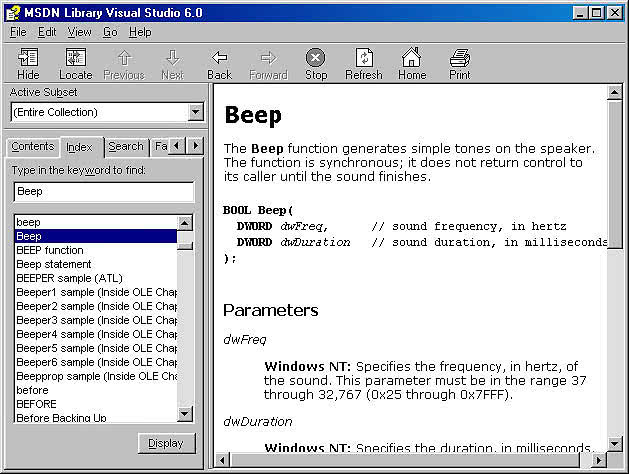Switch to the partially shown Favorites tab
629x474 pixels.
pyautogui.click(x=160, y=146)
